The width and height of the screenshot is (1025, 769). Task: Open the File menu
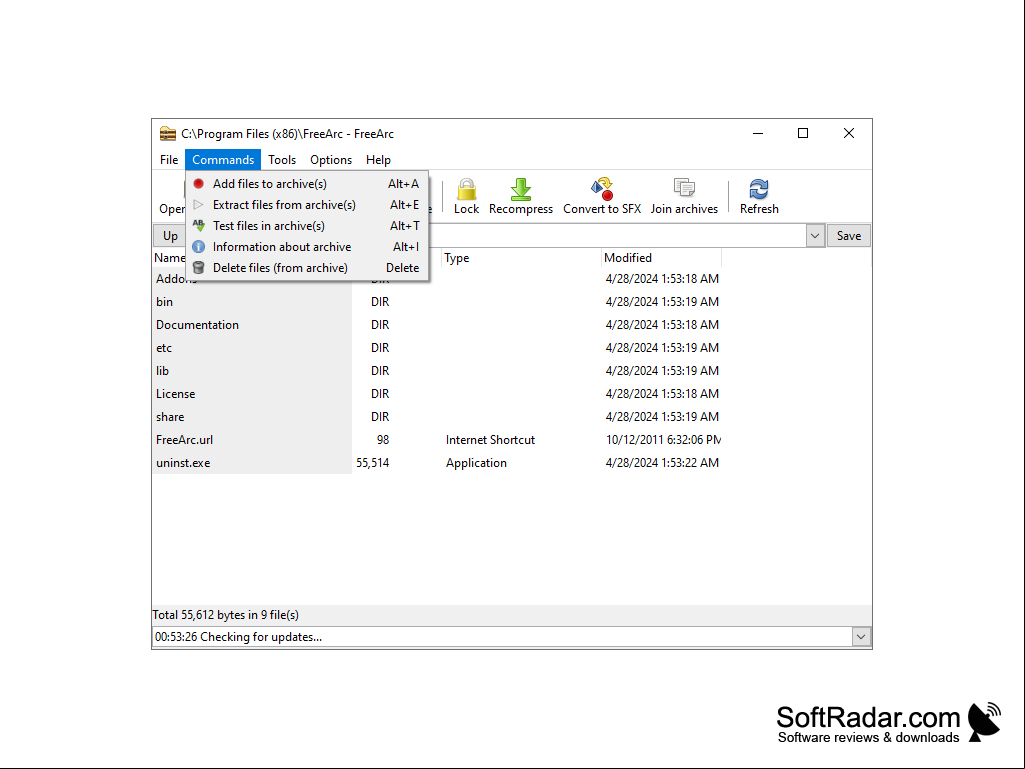169,160
